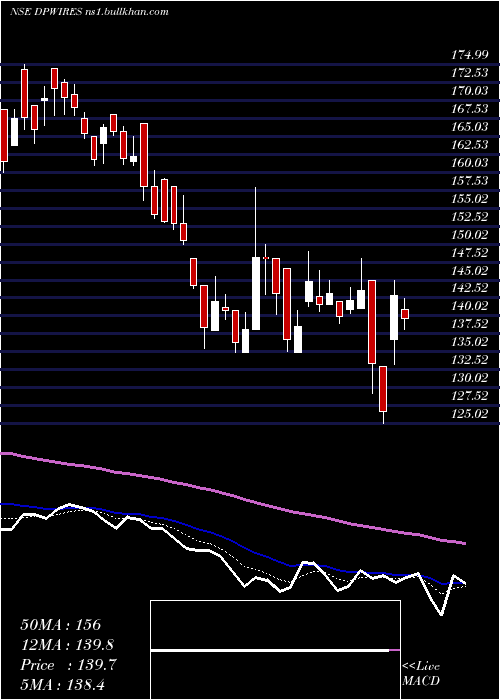The height and width of the screenshot is (700, 500).
Task: Click the 130.02 price axis label
Action: click(x=470, y=378)
